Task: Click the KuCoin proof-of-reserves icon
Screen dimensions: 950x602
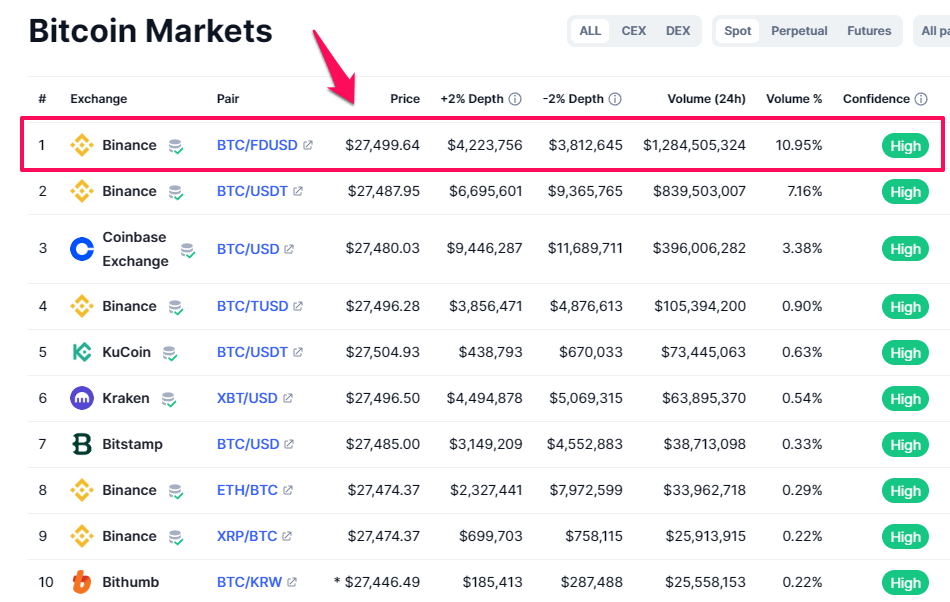Action: click(170, 353)
